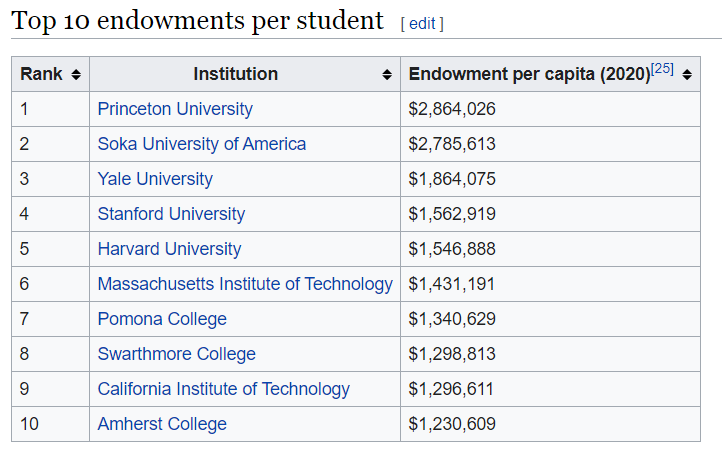Go to Pomona College page
This screenshot has height=455, width=722.
point(162,319)
